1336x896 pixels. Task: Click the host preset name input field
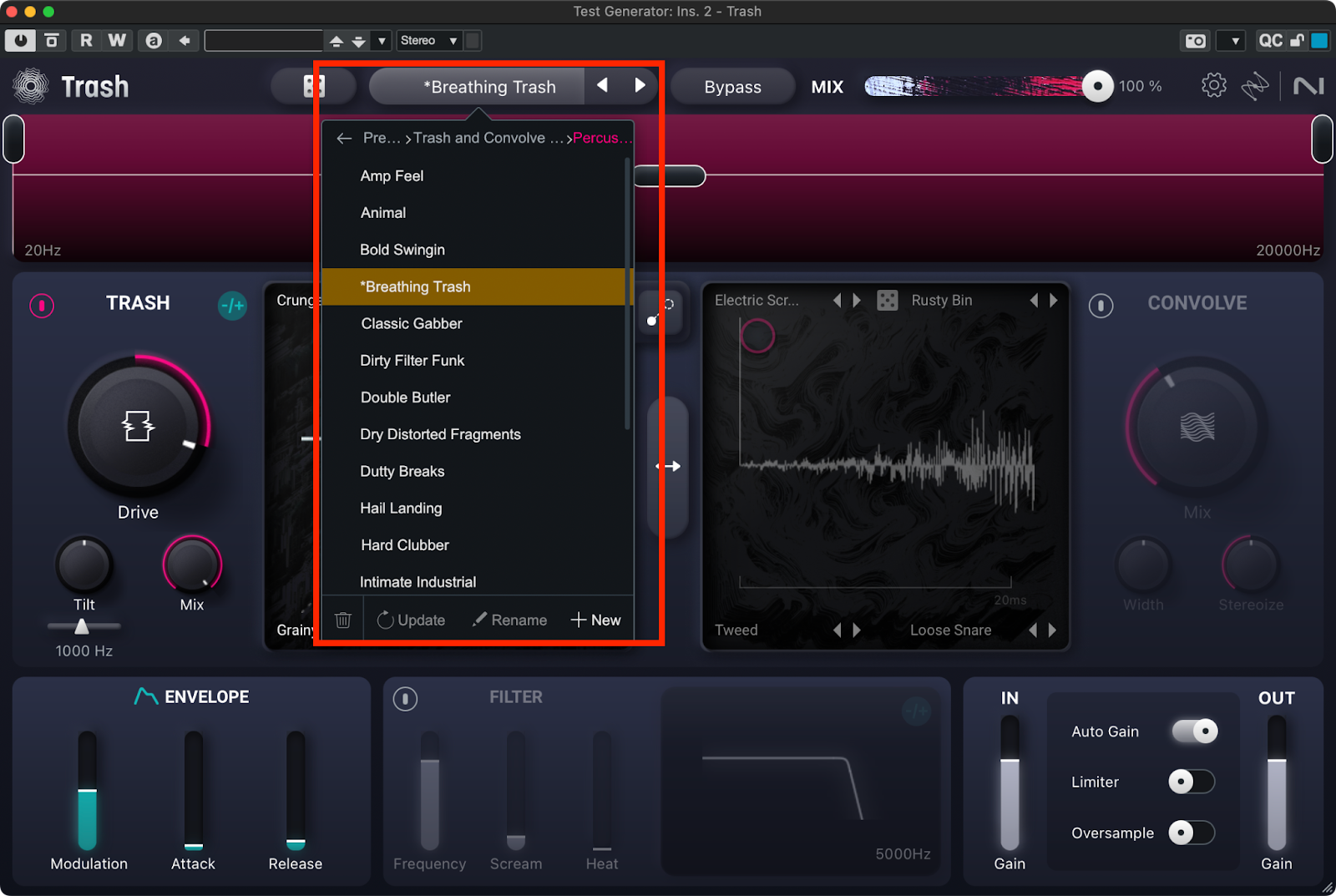pos(264,40)
